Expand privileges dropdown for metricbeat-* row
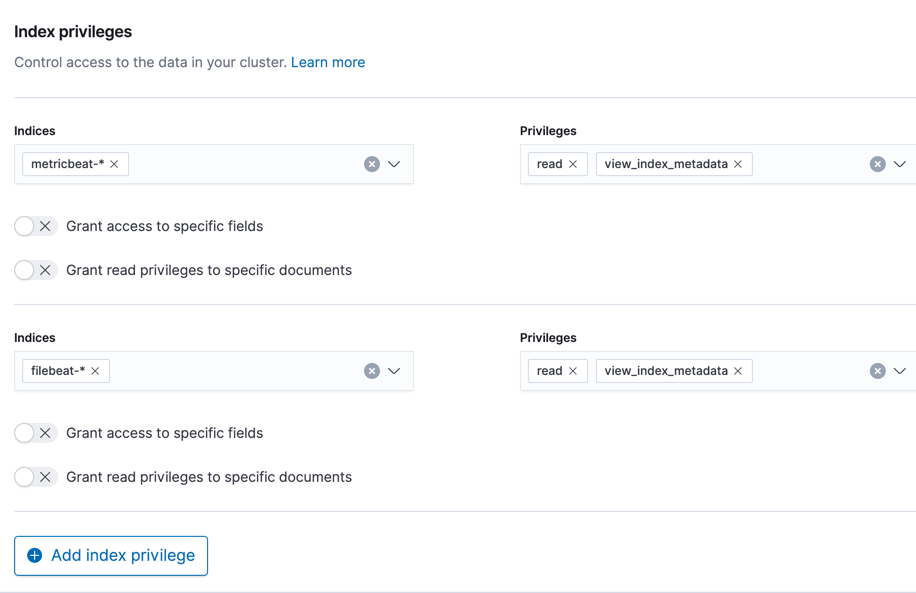This screenshot has height=593, width=916. click(900, 164)
